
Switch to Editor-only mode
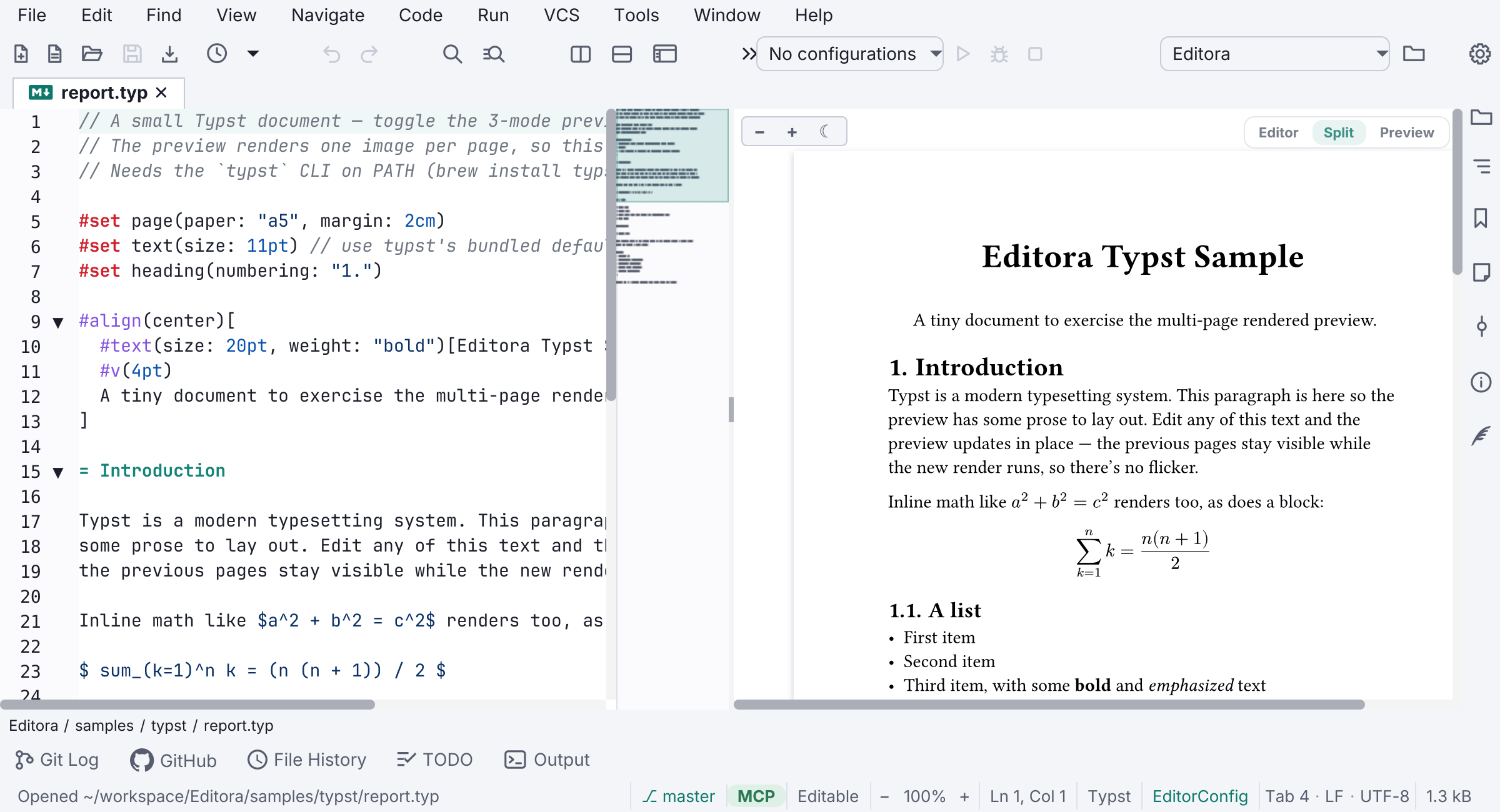pyautogui.click(x=1278, y=132)
